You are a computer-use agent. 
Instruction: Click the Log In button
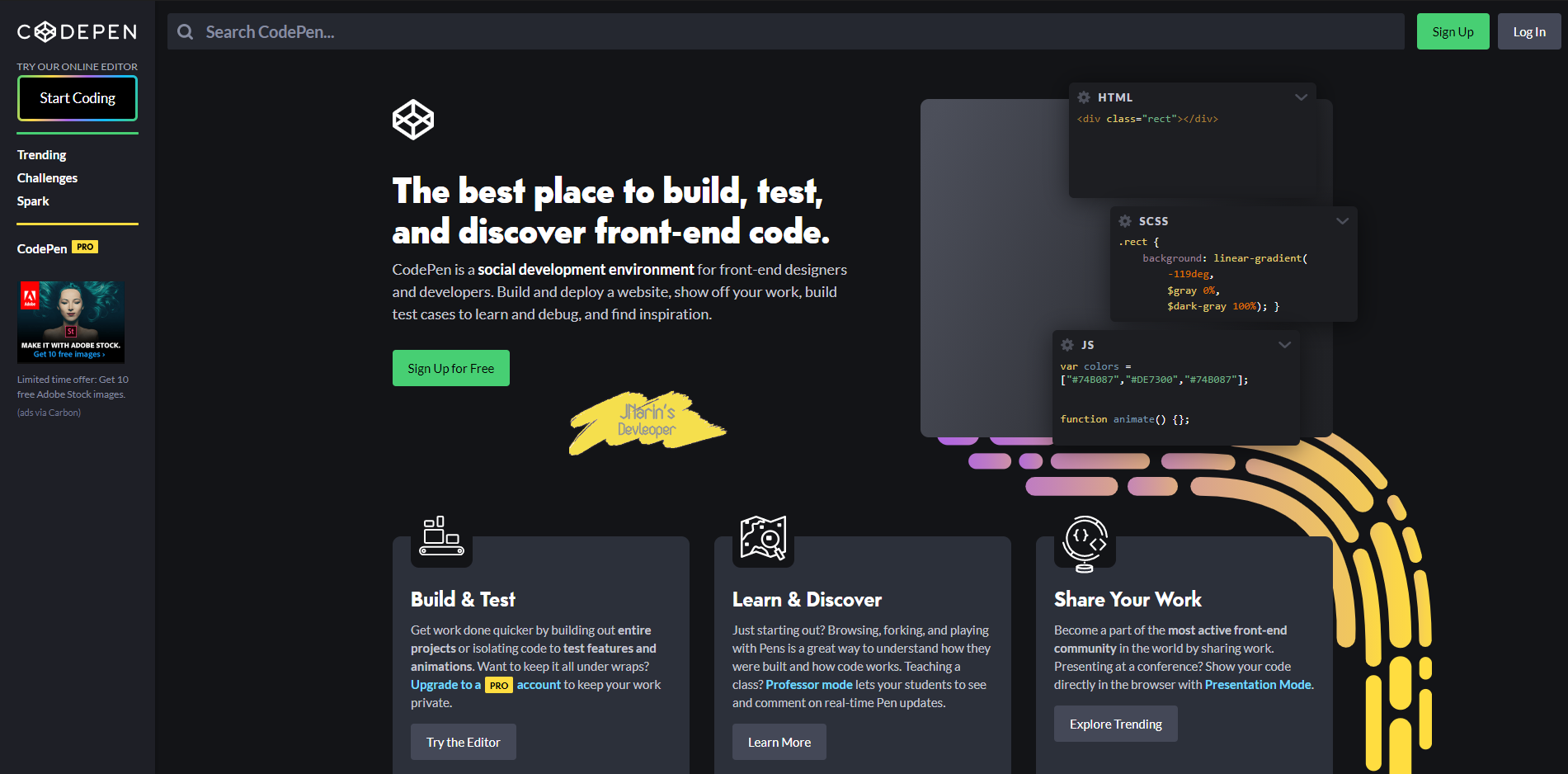[1528, 31]
